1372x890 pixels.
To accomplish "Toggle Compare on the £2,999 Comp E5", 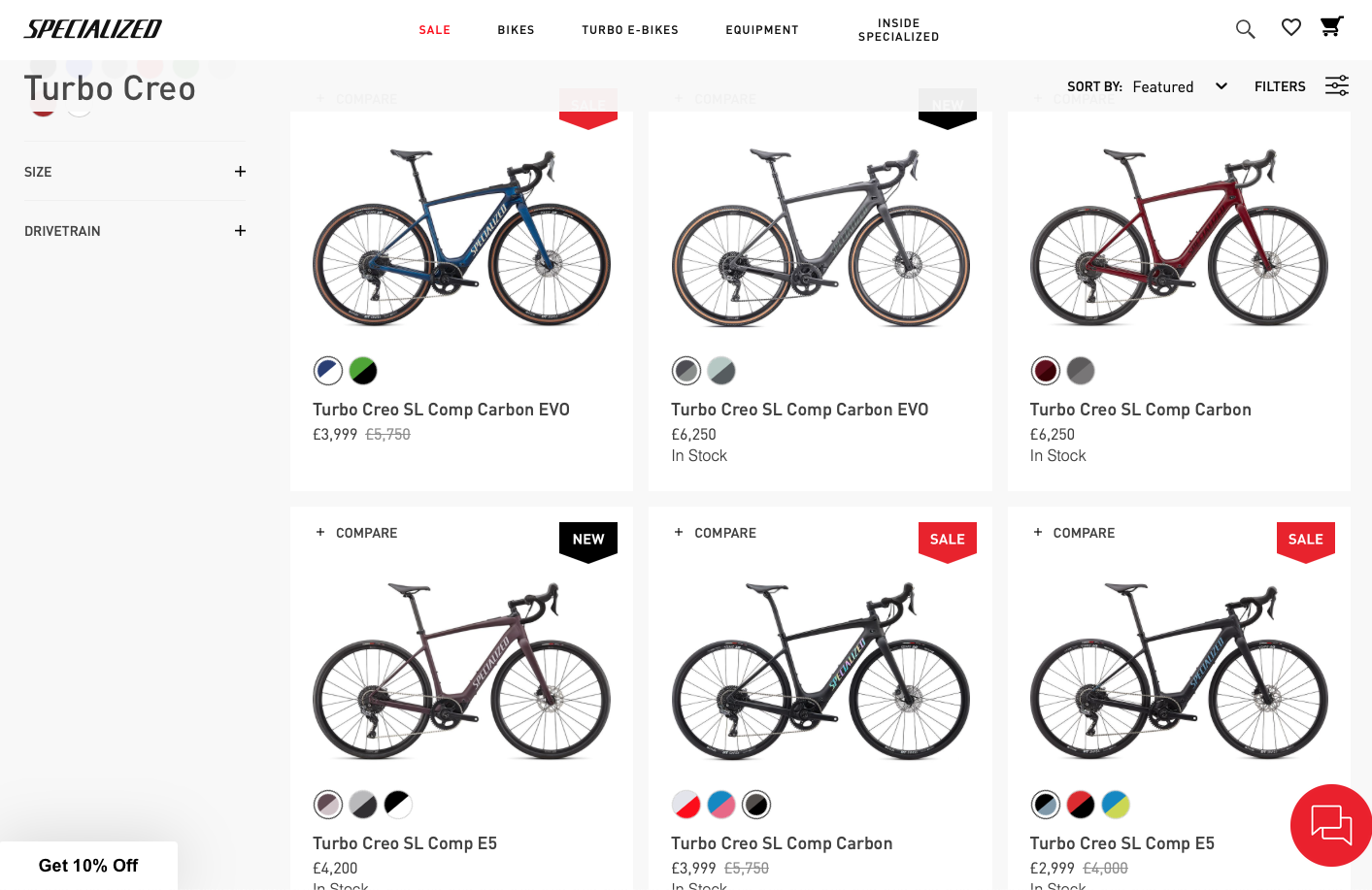I will click(1074, 533).
